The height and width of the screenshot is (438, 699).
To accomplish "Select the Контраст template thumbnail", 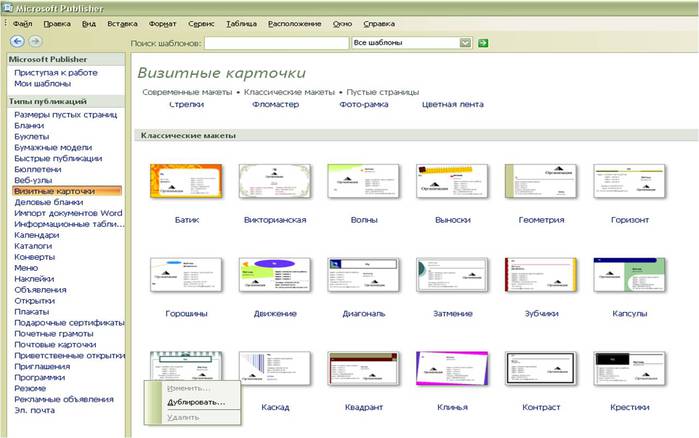I will tap(541, 368).
